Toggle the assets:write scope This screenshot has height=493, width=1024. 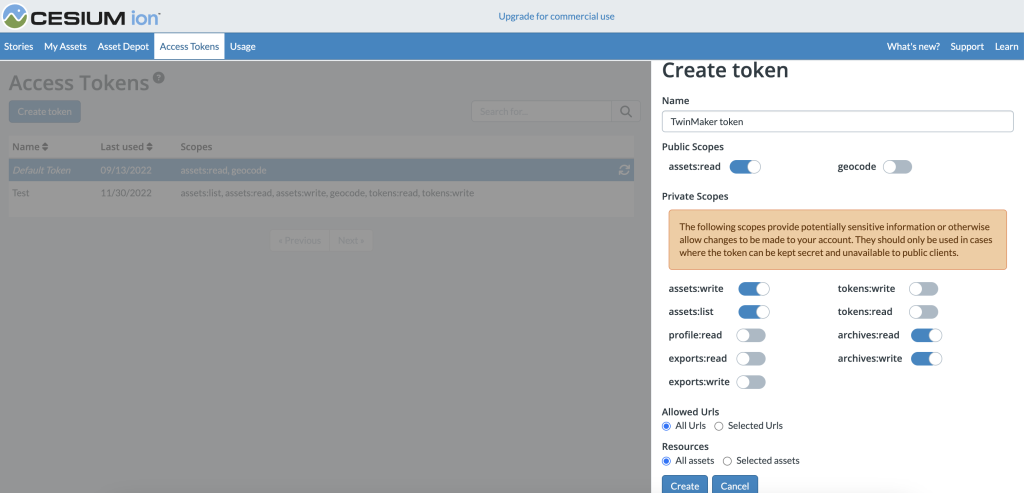pyautogui.click(x=754, y=289)
